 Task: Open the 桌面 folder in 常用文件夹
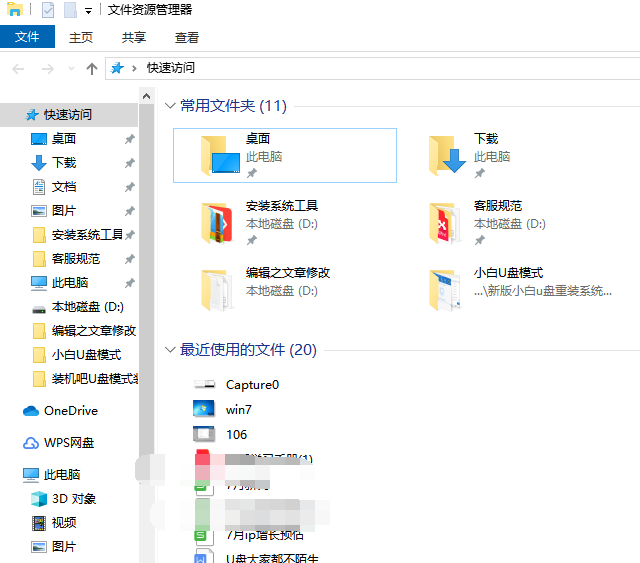click(220, 155)
